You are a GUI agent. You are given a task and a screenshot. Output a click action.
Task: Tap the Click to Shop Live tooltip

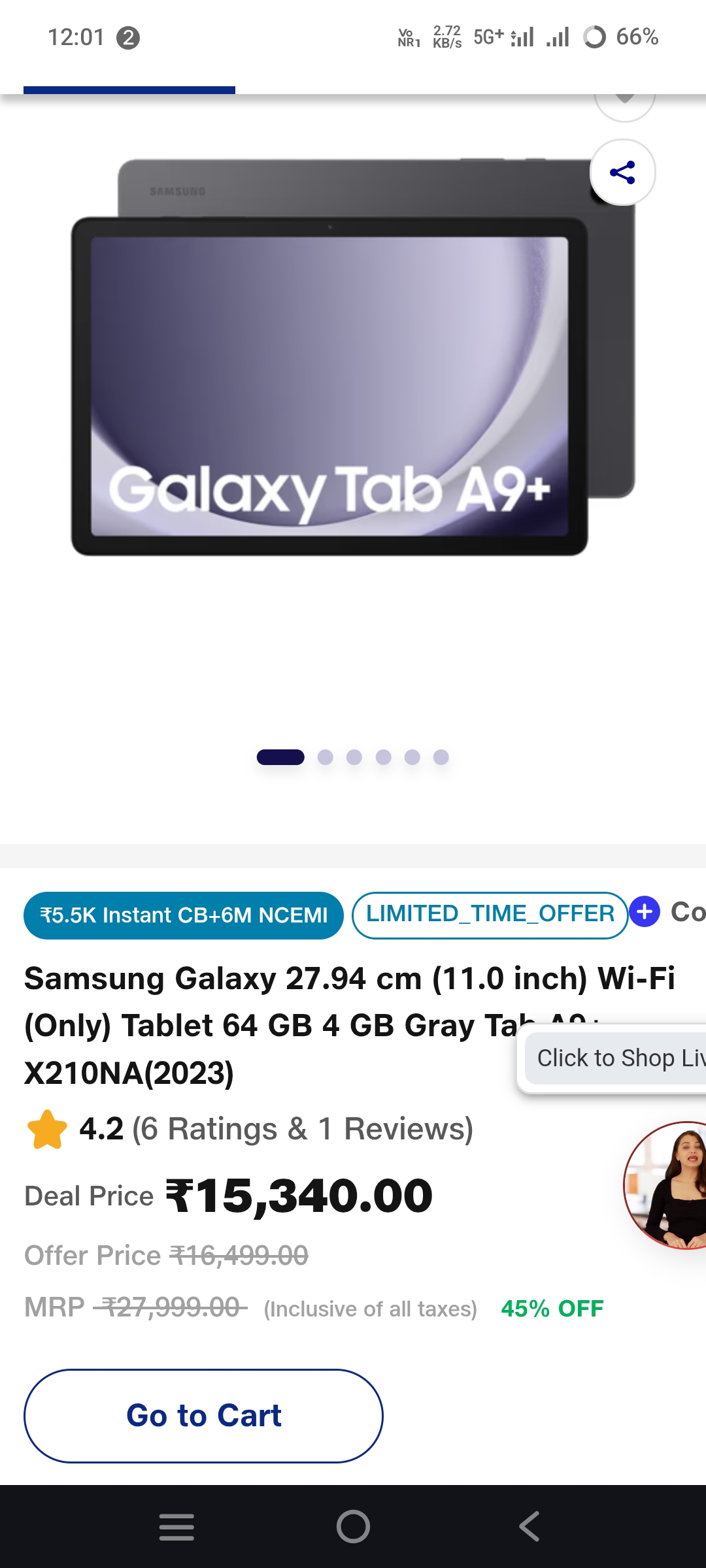(x=614, y=1058)
